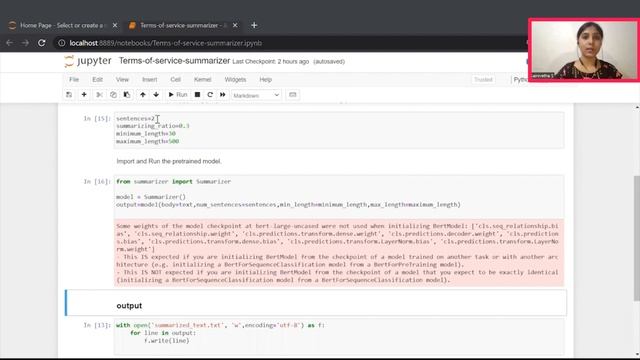
Task: Open the cell type Markdown dropdown
Action: [x=256, y=95]
